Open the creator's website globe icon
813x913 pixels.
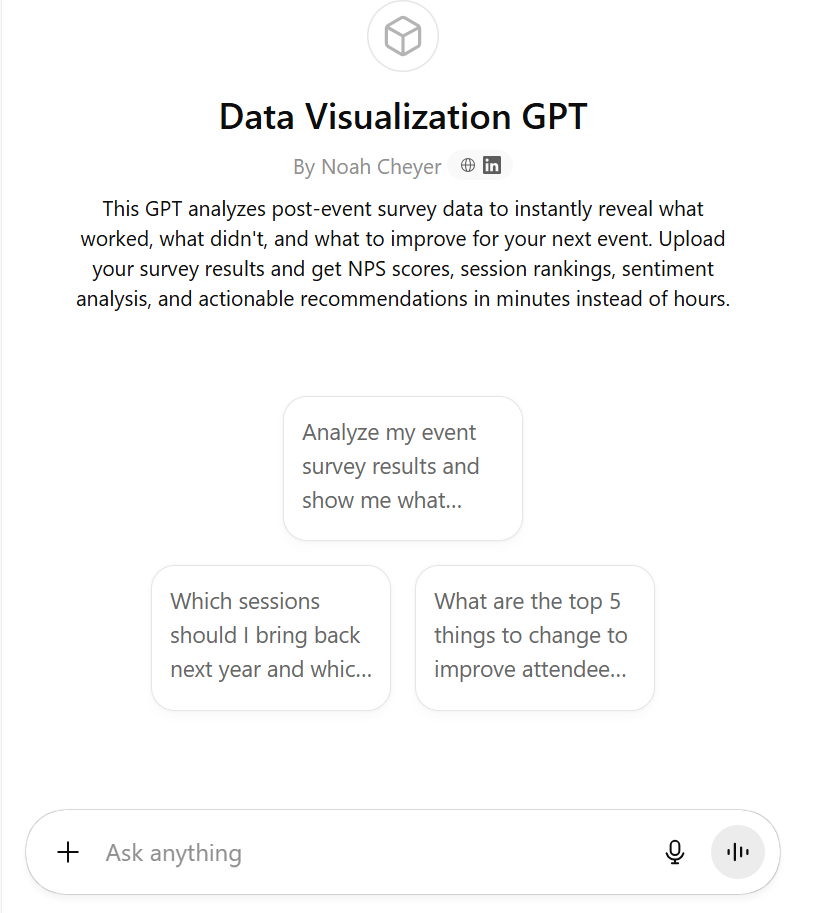pos(468,166)
